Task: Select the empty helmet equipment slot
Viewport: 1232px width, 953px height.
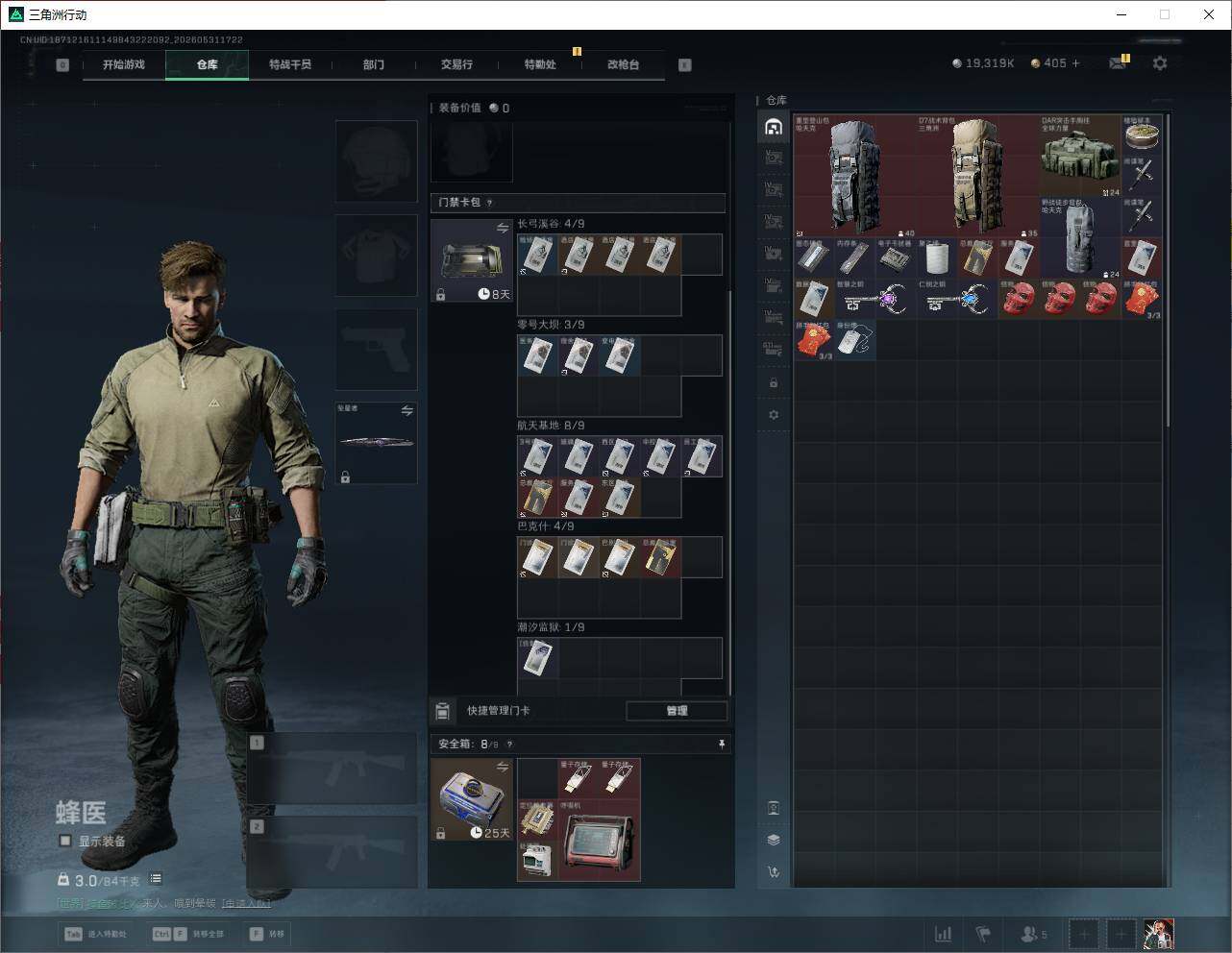Action: (376, 161)
